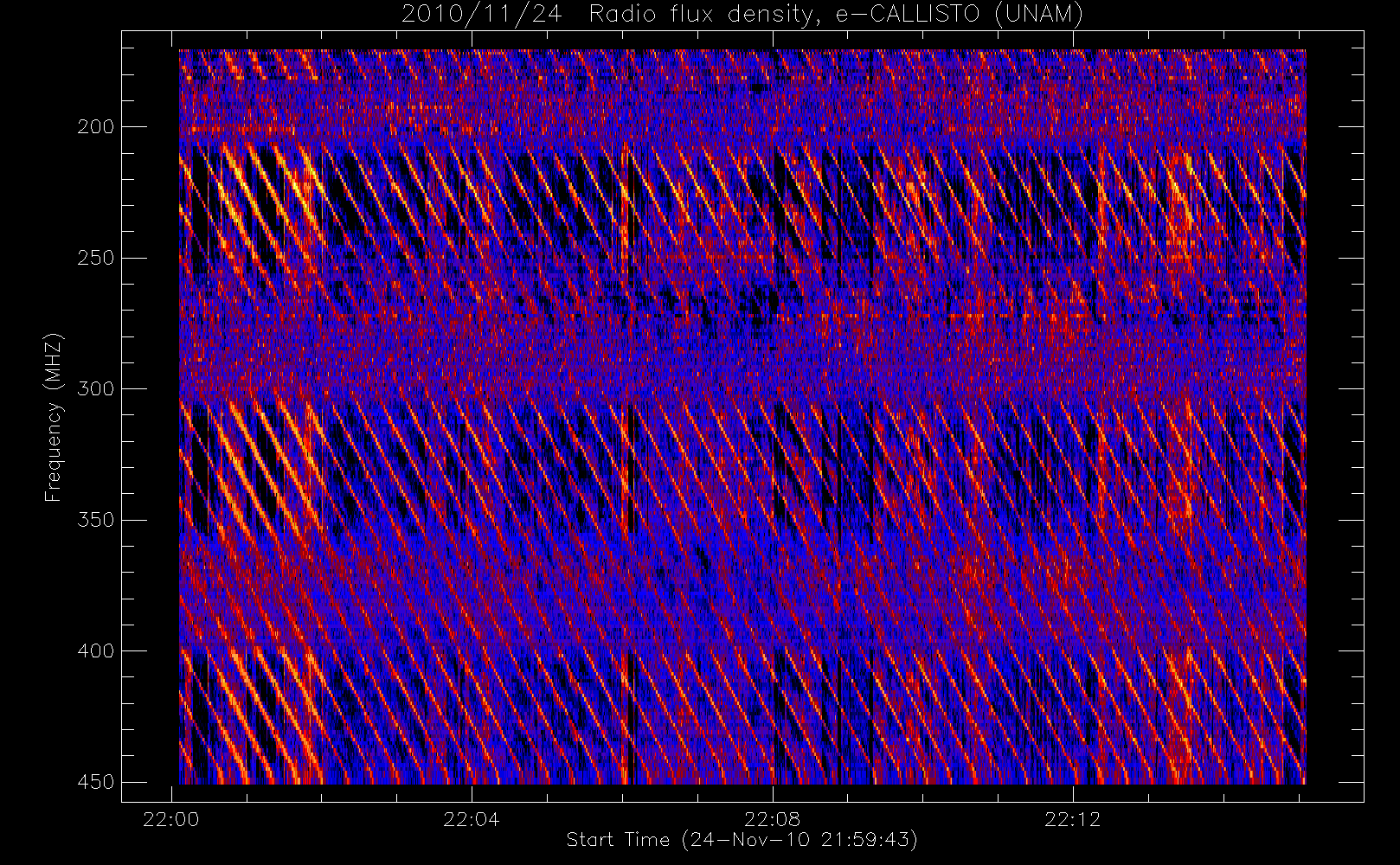Select the 'Frequency (MHZ)' y-axis label
1400x865 pixels.
click(x=54, y=416)
